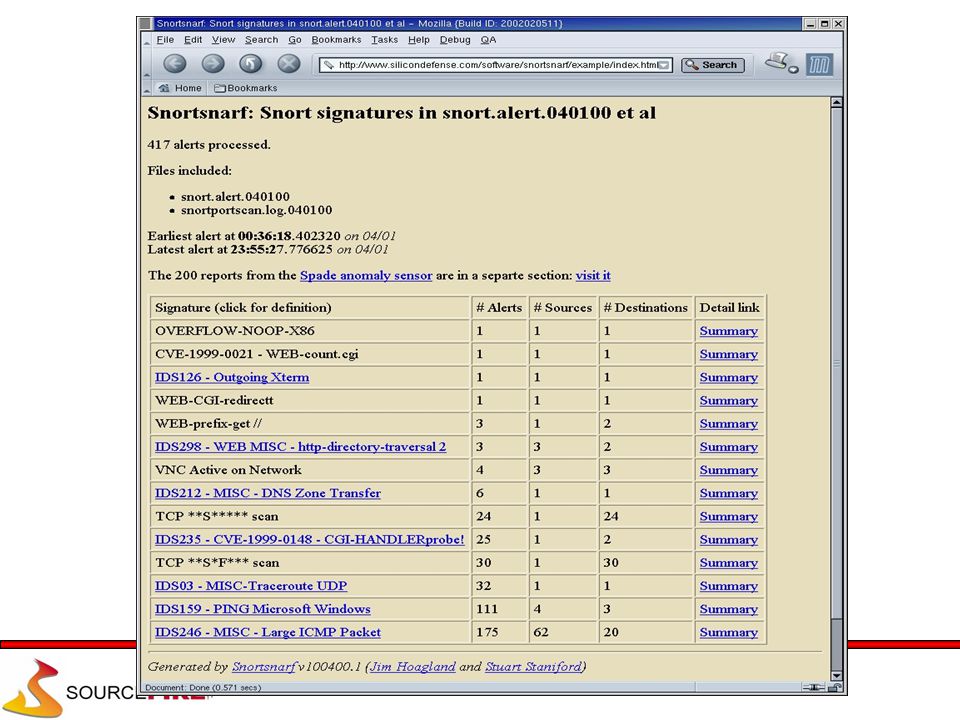The width and height of the screenshot is (960, 720).
Task: Open IDS03 - MISC-Traceroute UDP link
Action: click(251, 586)
